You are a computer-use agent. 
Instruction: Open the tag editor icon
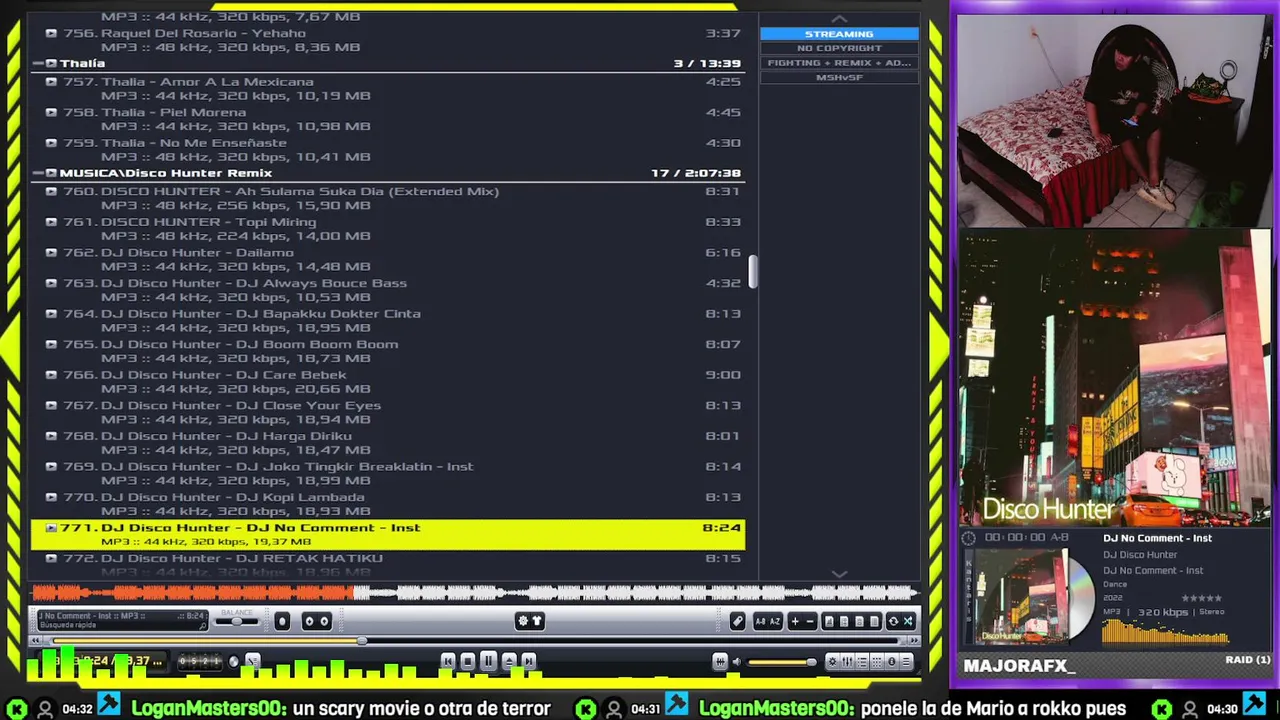pyautogui.click(x=737, y=622)
